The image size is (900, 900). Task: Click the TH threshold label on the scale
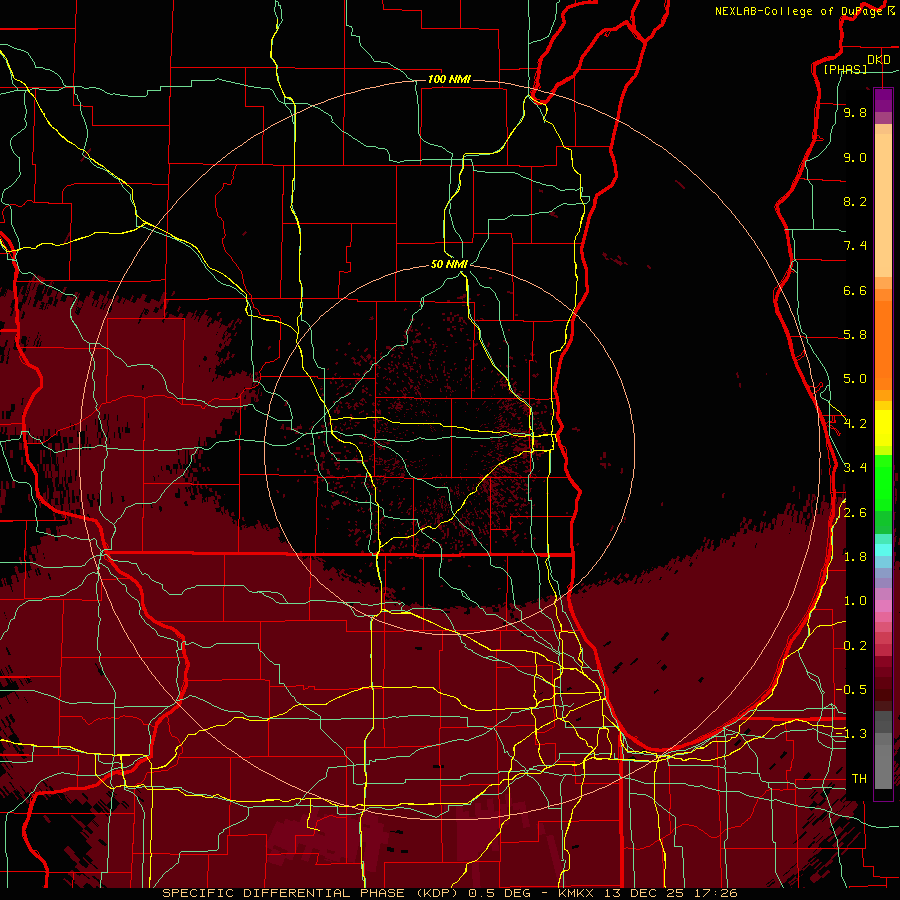[859, 778]
